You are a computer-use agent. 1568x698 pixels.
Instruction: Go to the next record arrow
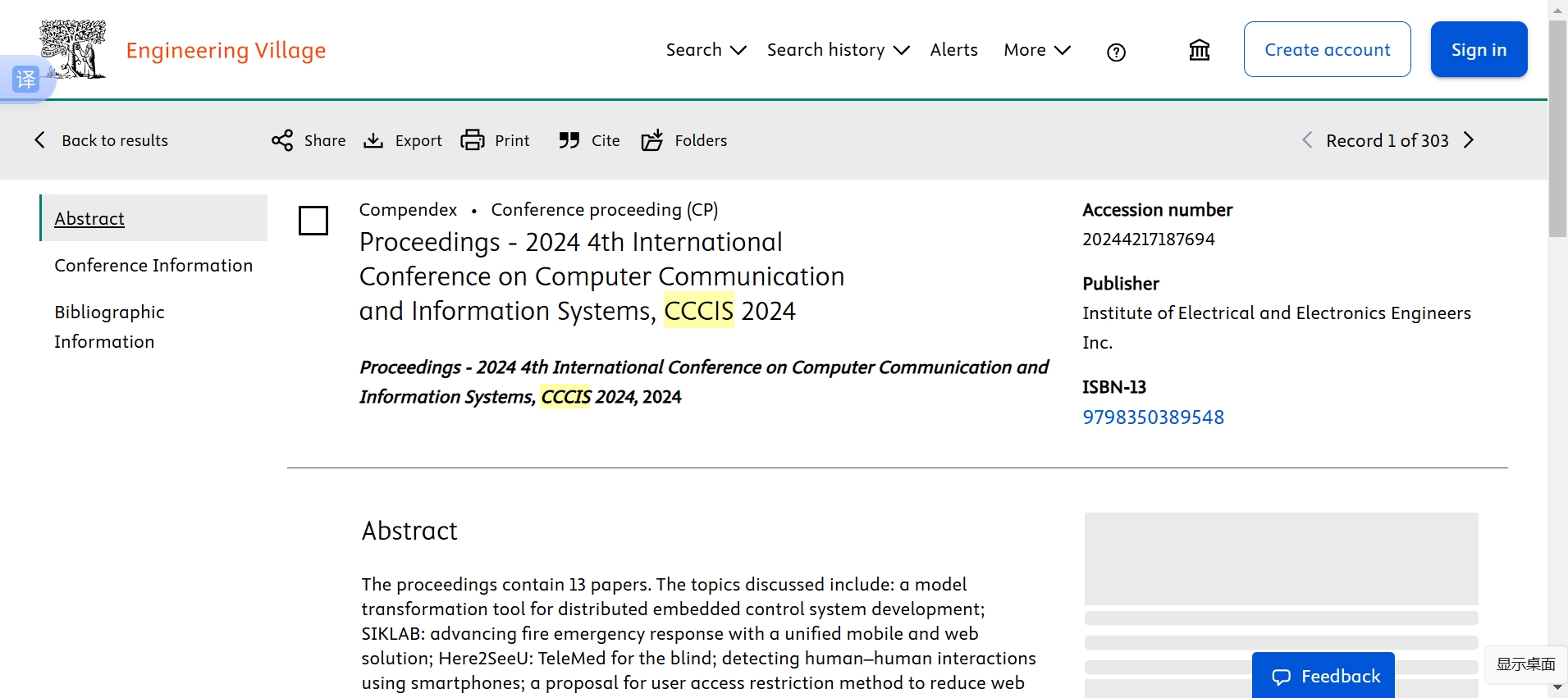click(1469, 140)
